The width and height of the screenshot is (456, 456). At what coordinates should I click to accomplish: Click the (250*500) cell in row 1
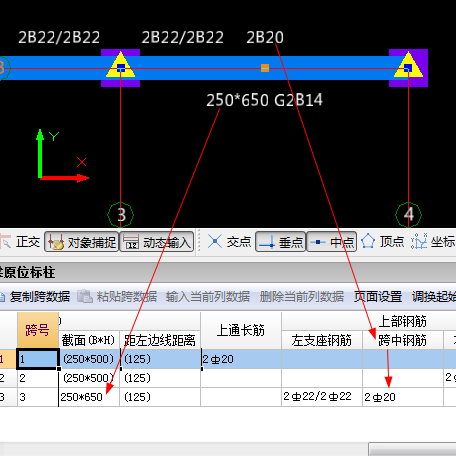[89, 359]
